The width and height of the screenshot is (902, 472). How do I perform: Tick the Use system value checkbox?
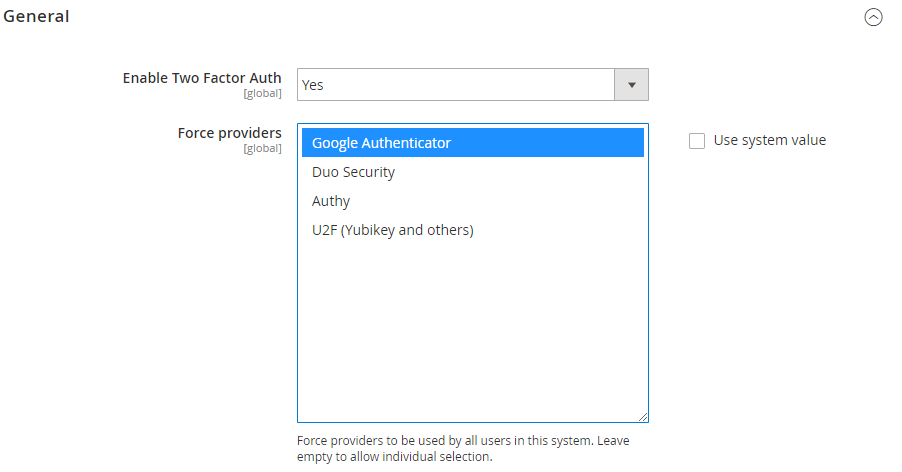697,141
